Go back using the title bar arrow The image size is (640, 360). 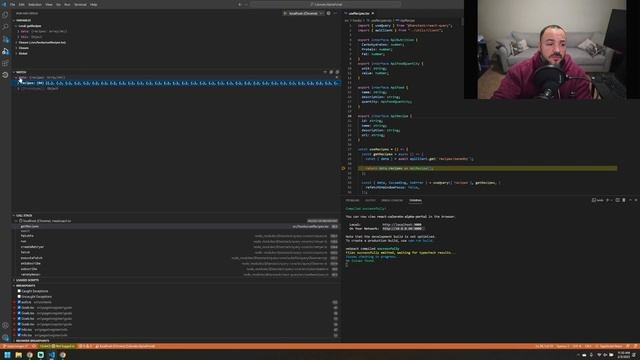pyautogui.click(x=240, y=4)
